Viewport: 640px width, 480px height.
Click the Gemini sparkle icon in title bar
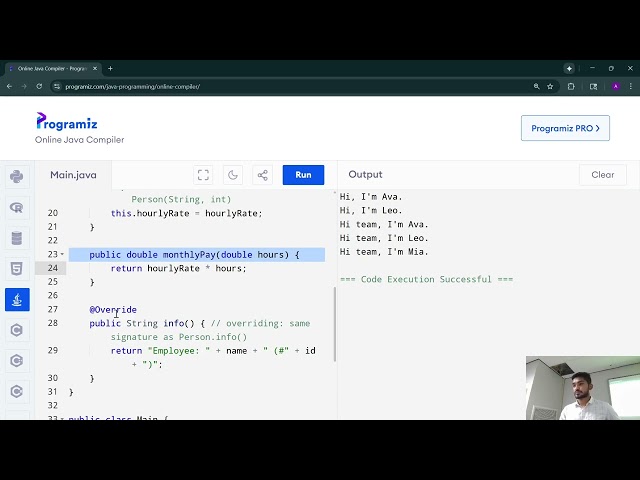[x=569, y=69]
